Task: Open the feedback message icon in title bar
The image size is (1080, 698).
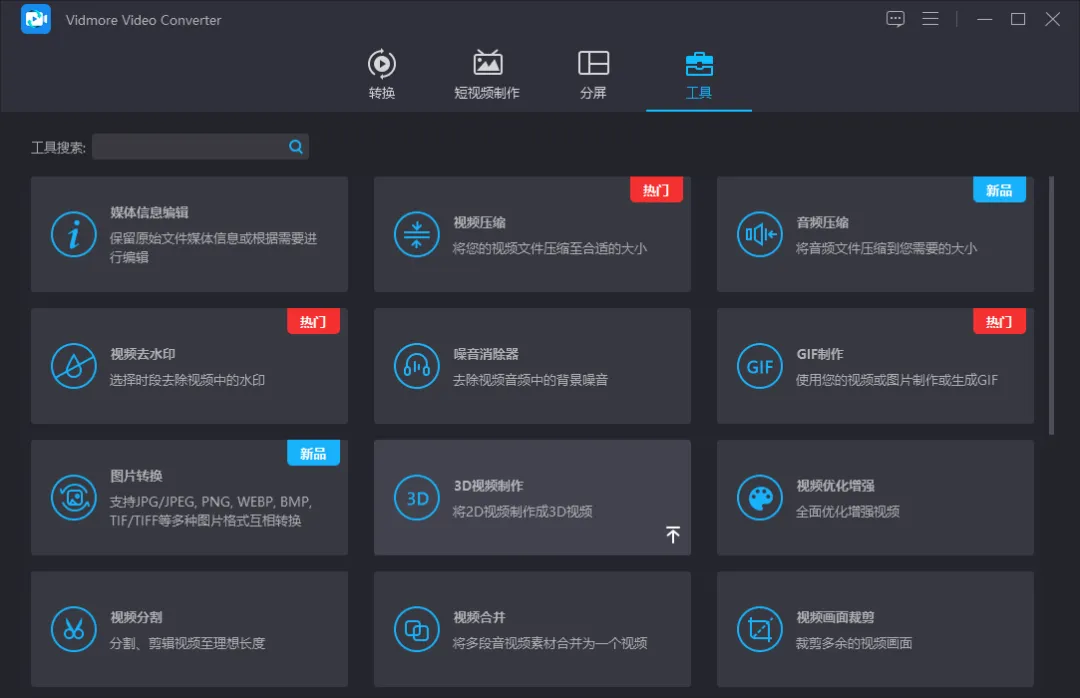Action: 895,19
